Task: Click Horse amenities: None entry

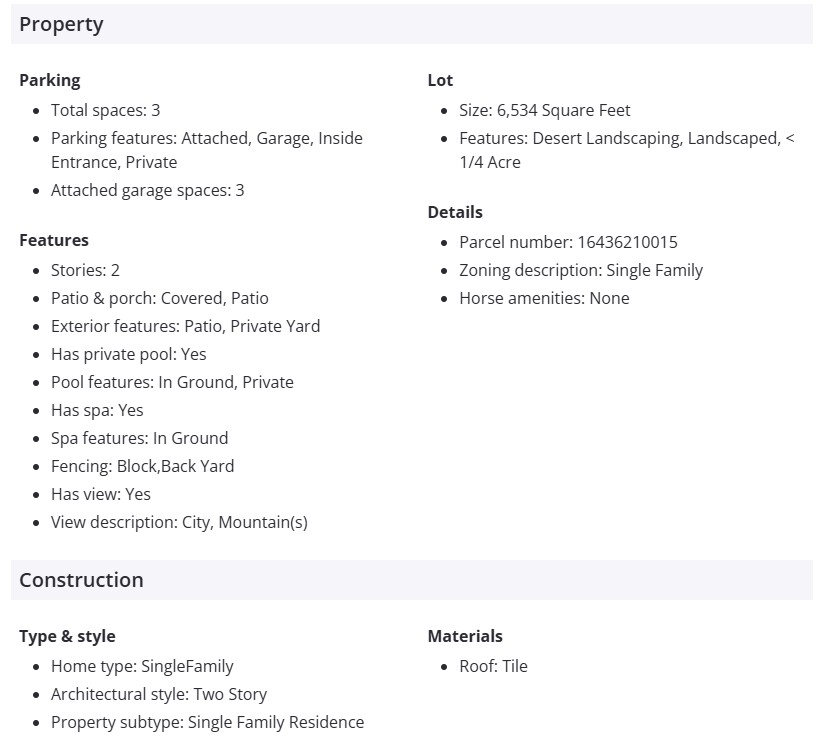Action: tap(544, 298)
